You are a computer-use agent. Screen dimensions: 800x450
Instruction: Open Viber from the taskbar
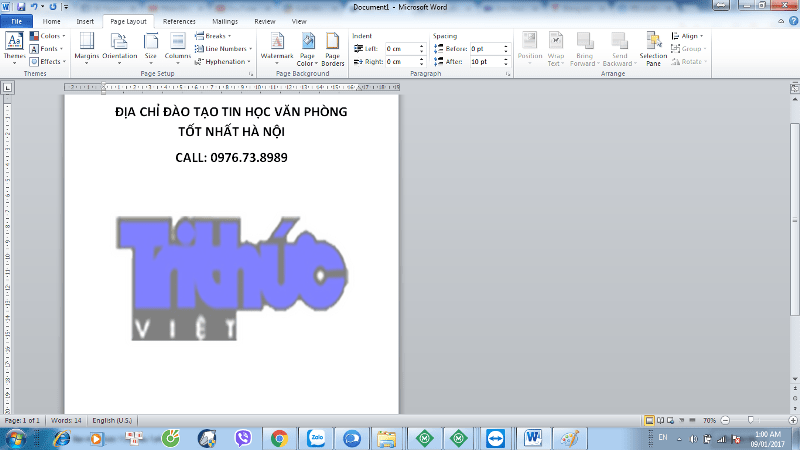coord(243,438)
